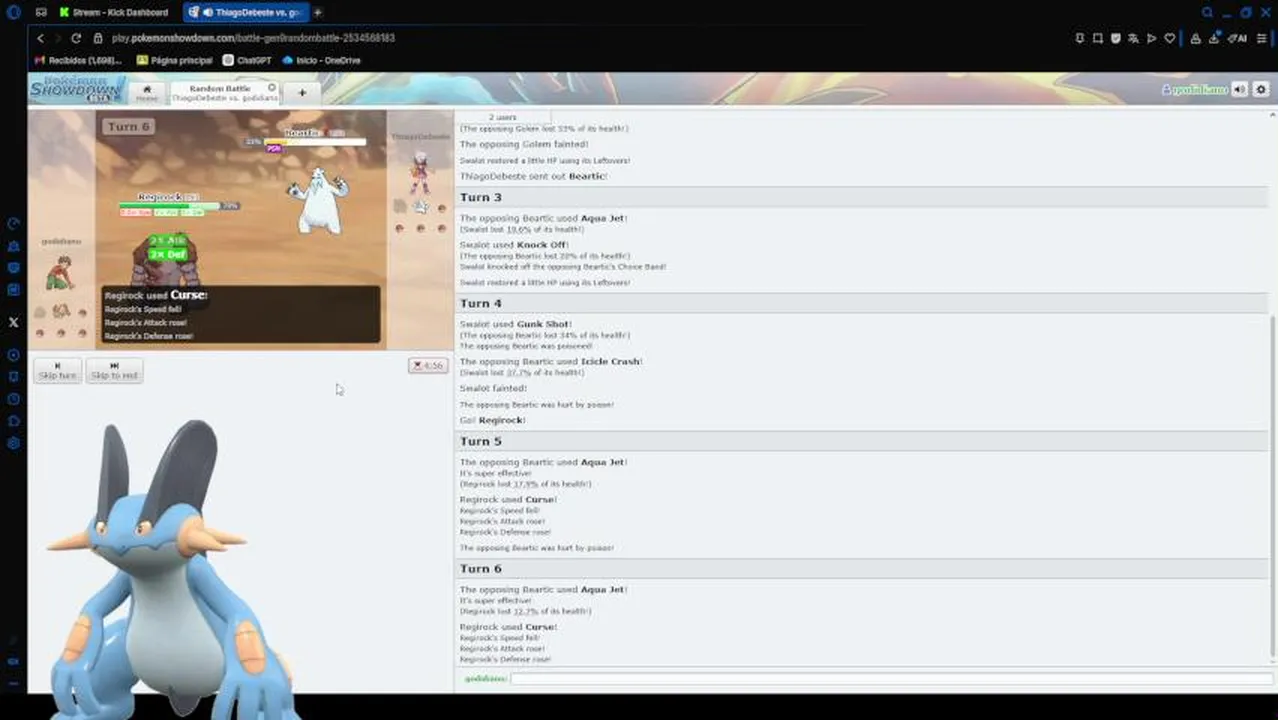Click the translate page icon

click(1134, 38)
